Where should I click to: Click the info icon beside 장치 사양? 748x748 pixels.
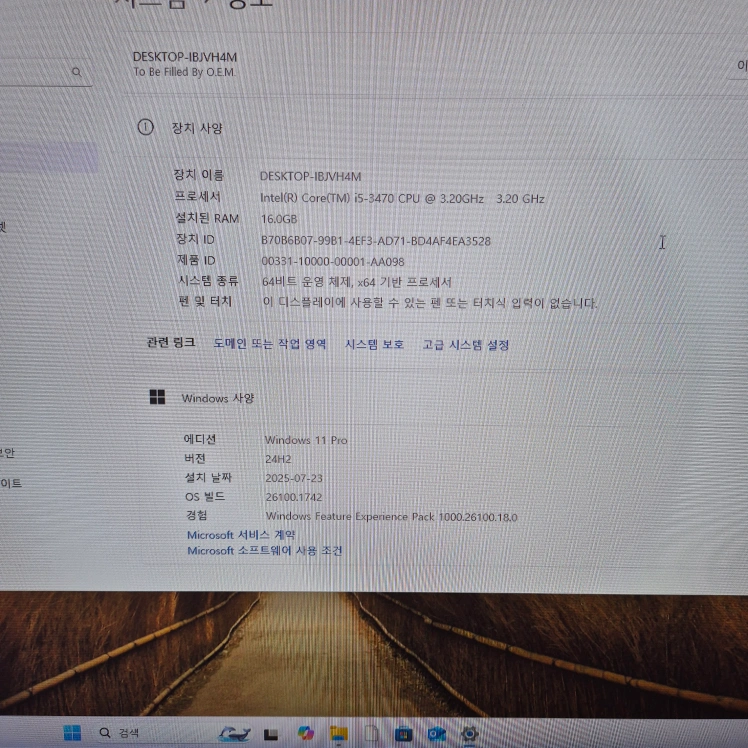[x=145, y=127]
